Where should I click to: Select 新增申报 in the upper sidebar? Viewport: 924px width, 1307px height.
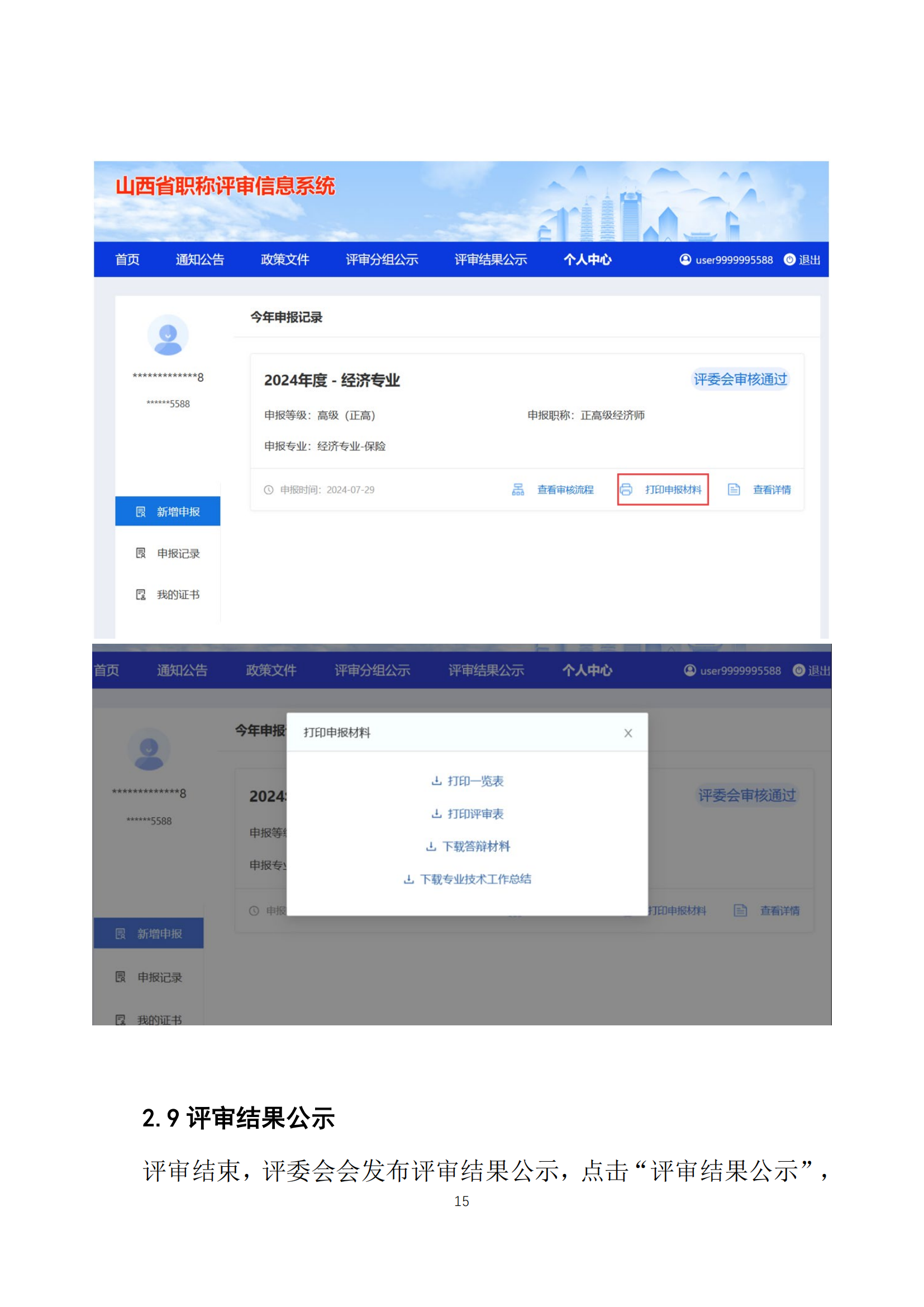[168, 512]
